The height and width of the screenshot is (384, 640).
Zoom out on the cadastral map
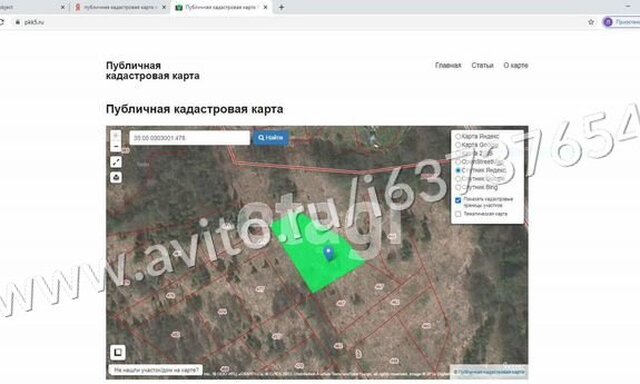point(116,146)
